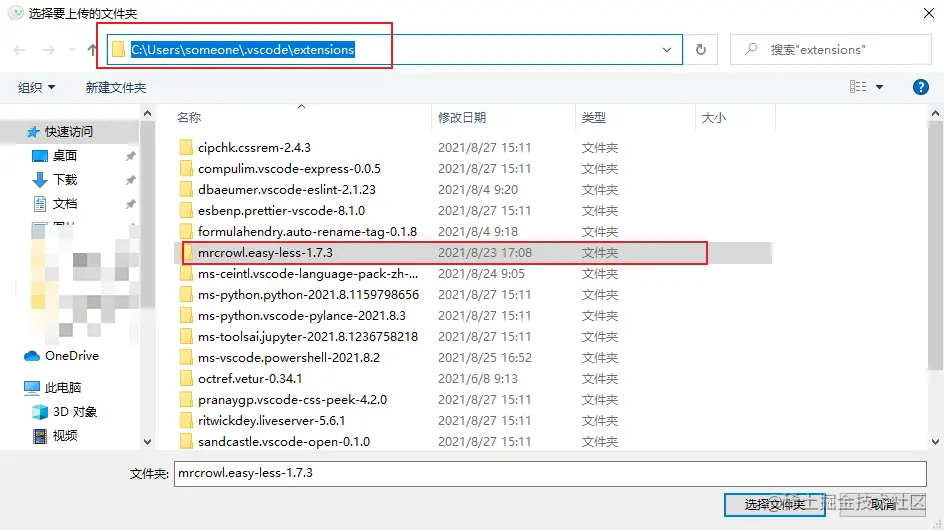
Task: Go back with the left arrow
Action: tap(19, 50)
